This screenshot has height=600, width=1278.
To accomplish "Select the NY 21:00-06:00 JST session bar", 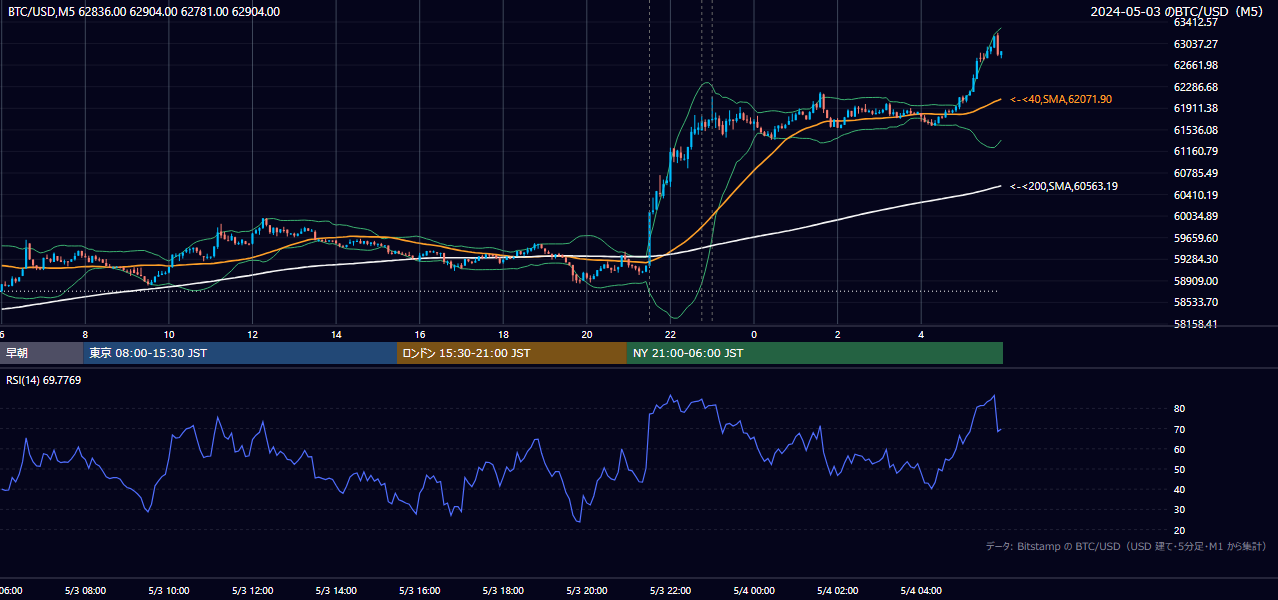I will tap(815, 353).
